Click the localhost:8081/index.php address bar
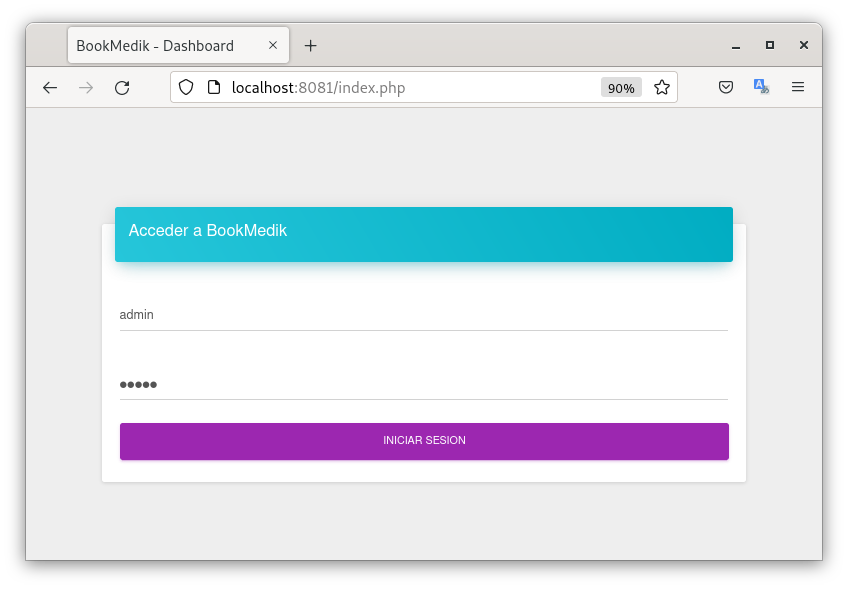 tap(400, 88)
